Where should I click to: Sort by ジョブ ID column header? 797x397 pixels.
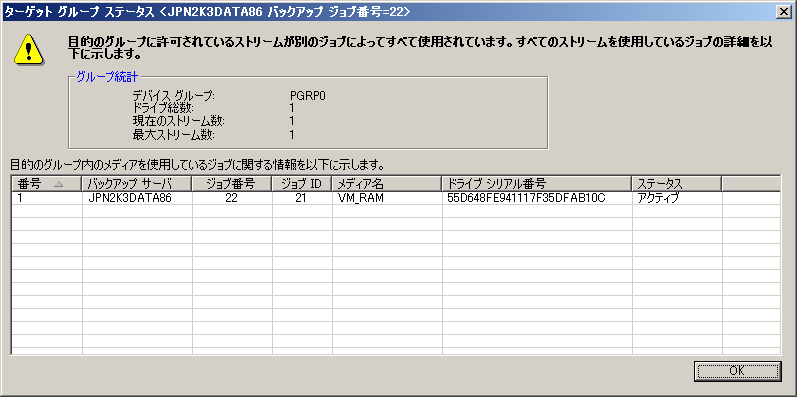302,184
